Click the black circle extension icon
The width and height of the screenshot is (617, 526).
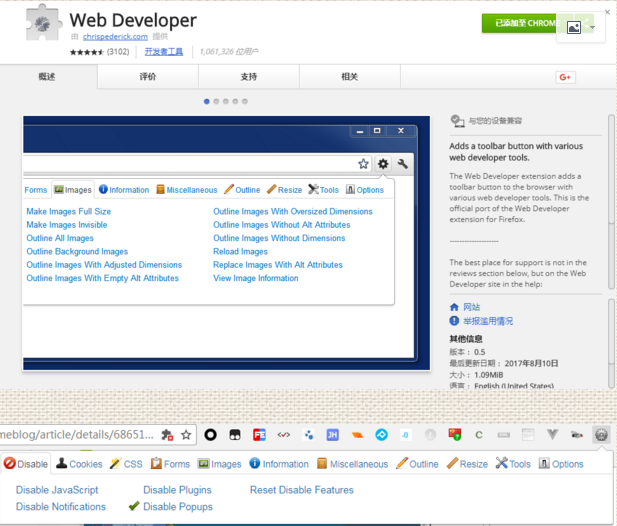pos(211,435)
